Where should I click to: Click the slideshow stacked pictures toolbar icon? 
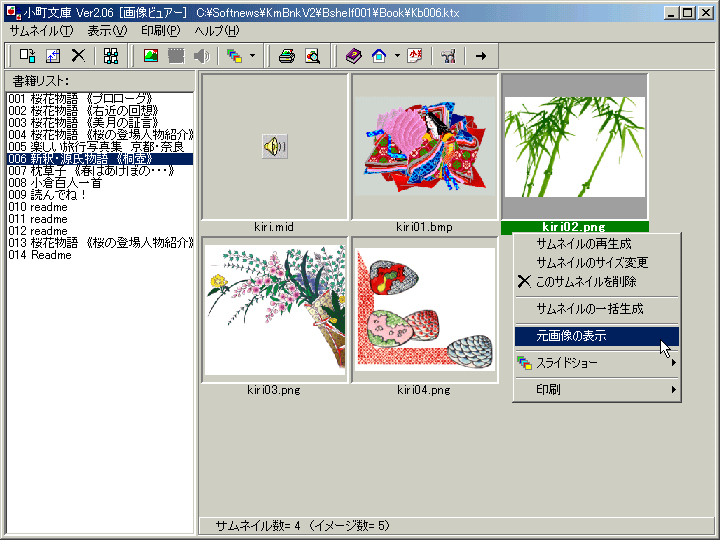(235, 56)
